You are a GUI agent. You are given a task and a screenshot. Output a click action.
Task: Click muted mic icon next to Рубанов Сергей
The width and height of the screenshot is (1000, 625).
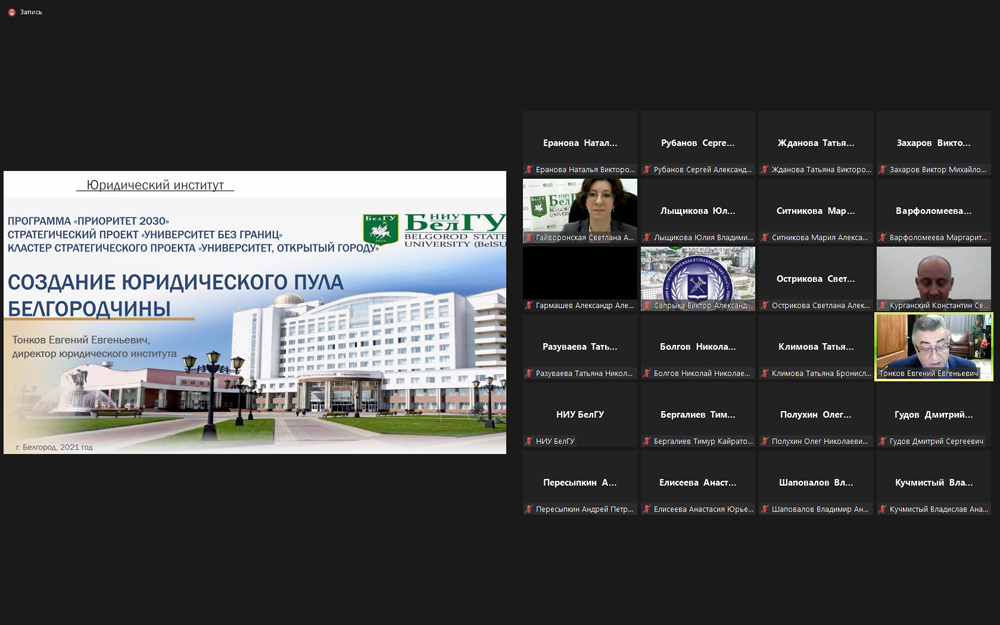point(647,170)
